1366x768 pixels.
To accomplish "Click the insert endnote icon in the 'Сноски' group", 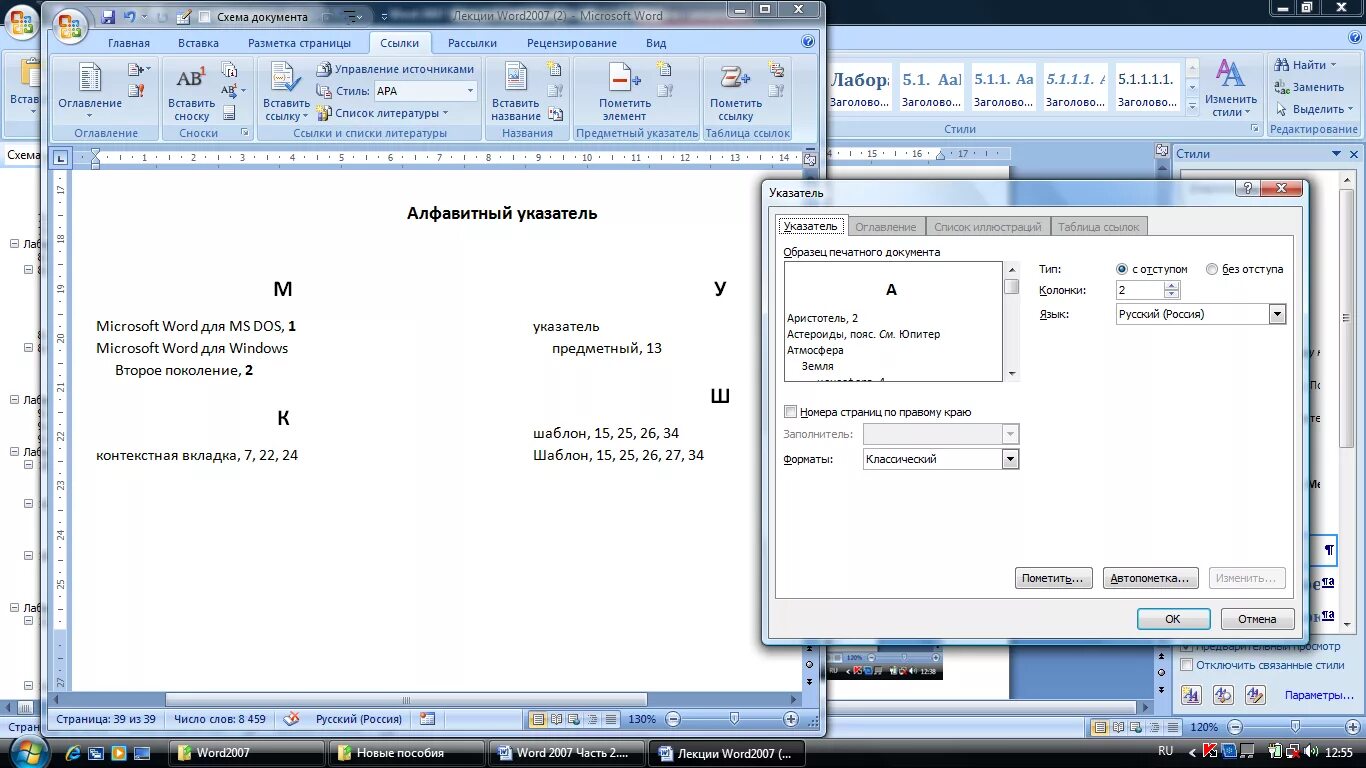I will coord(230,70).
